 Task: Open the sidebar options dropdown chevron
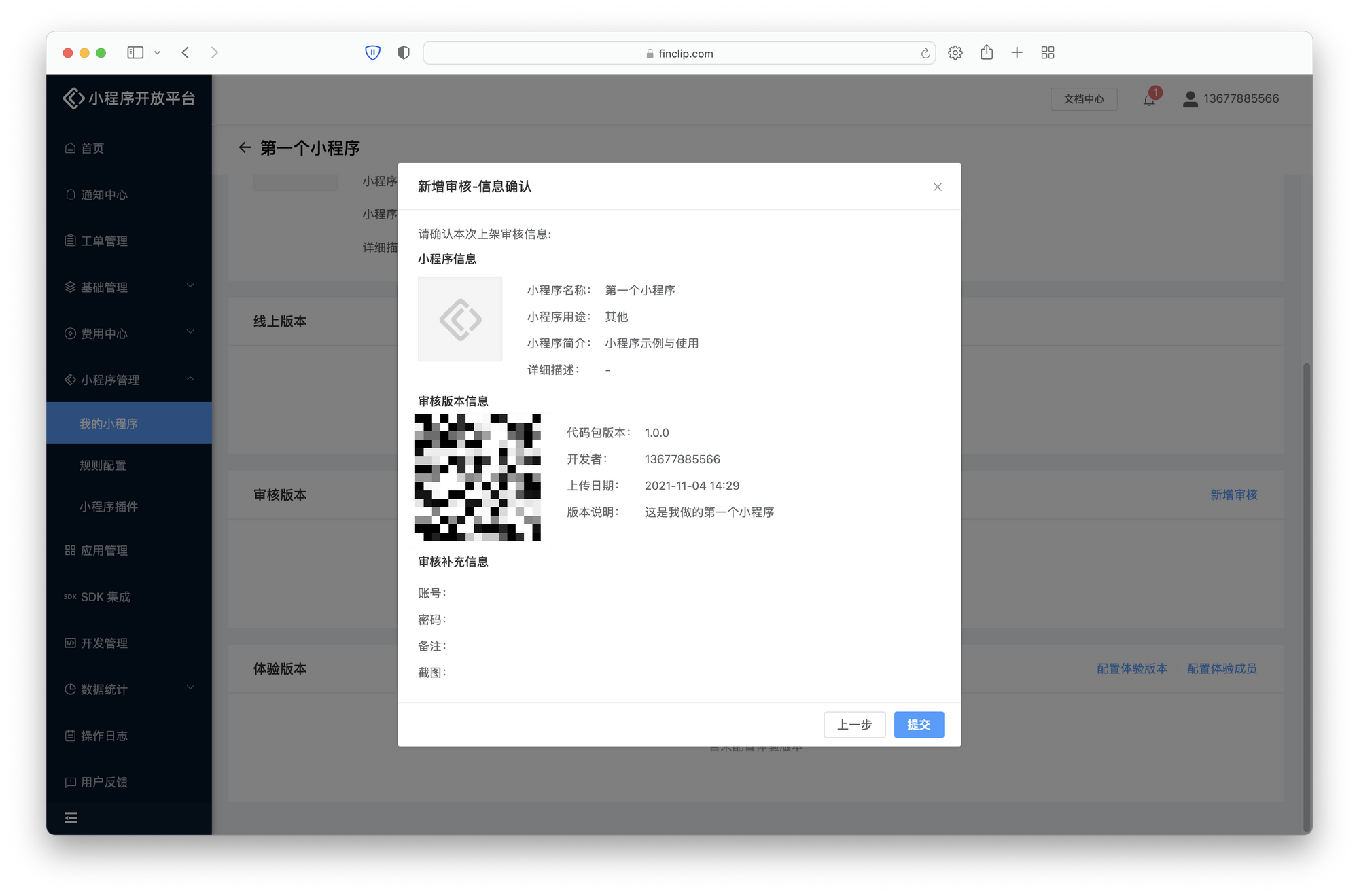click(157, 52)
